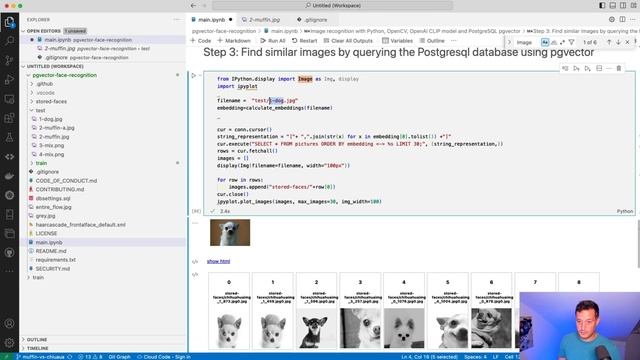640x360 pixels.
Task: Switch to the 2-muffin.jpg tab
Action: point(264,20)
